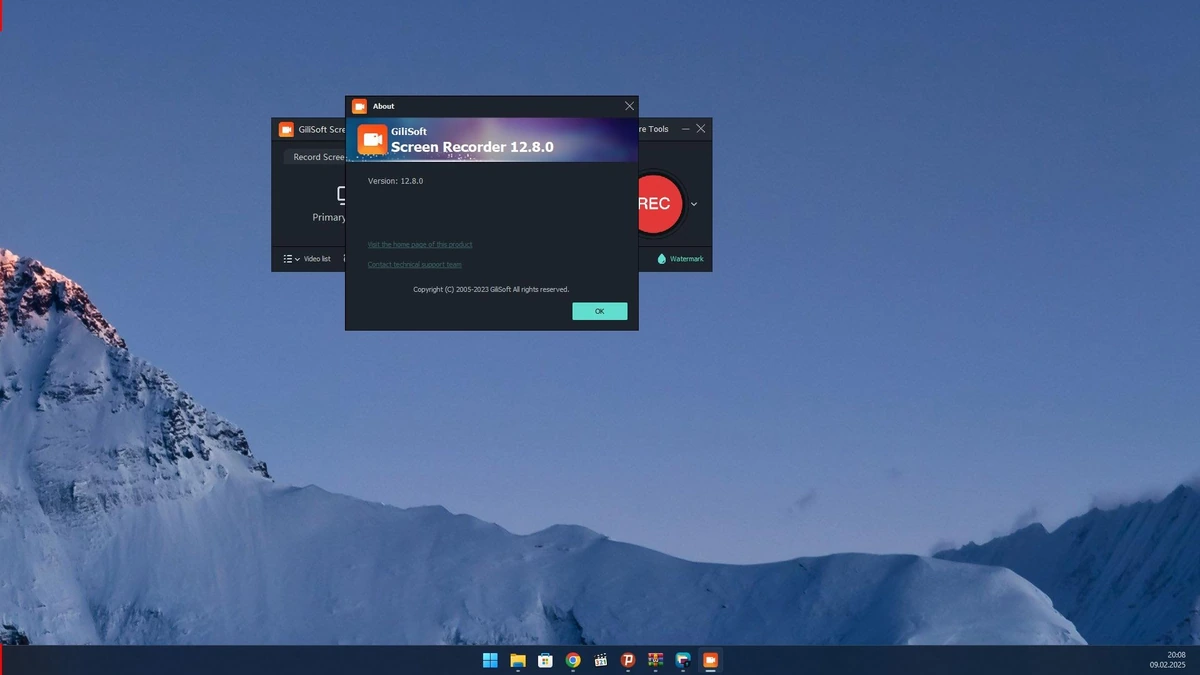Minimize the GiliSoft Screen Recorder window
Viewport: 1200px width, 675px height.
tap(686, 129)
